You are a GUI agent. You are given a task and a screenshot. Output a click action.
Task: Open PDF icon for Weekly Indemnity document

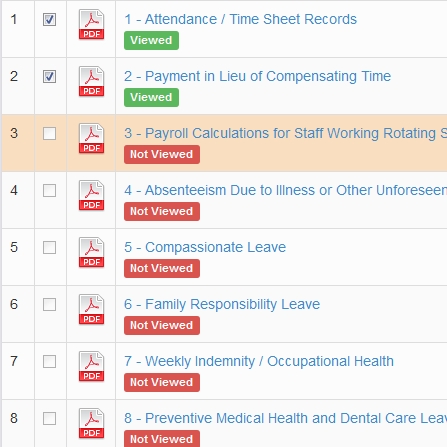point(91,367)
